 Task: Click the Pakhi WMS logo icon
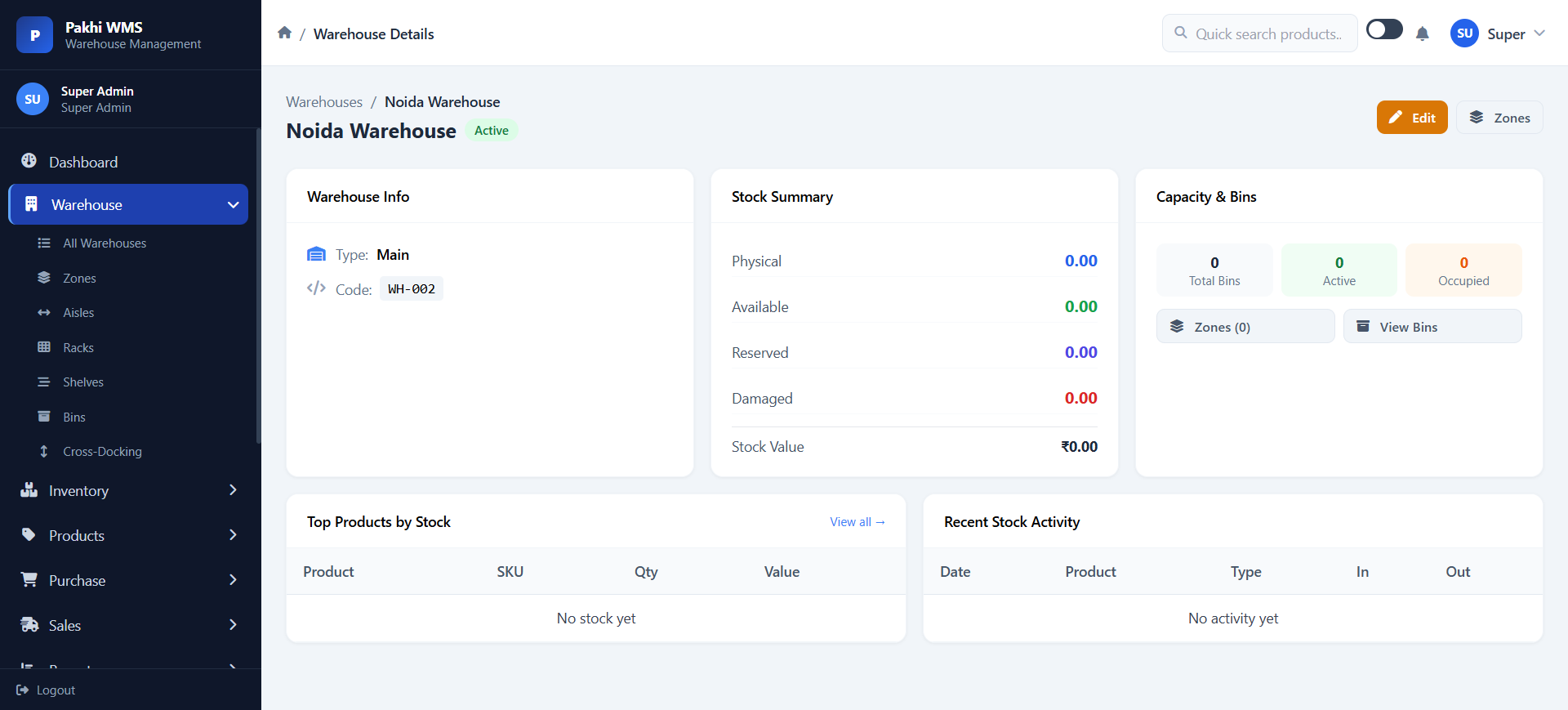point(34,34)
